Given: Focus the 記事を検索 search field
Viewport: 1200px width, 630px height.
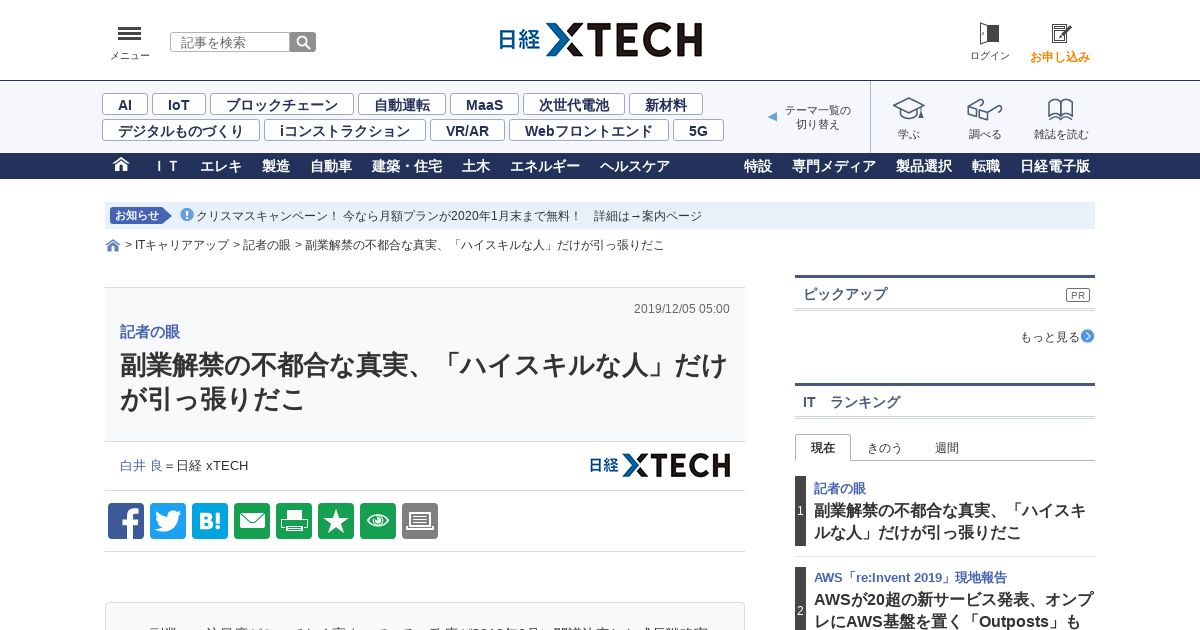Looking at the screenshot, I should [230, 42].
